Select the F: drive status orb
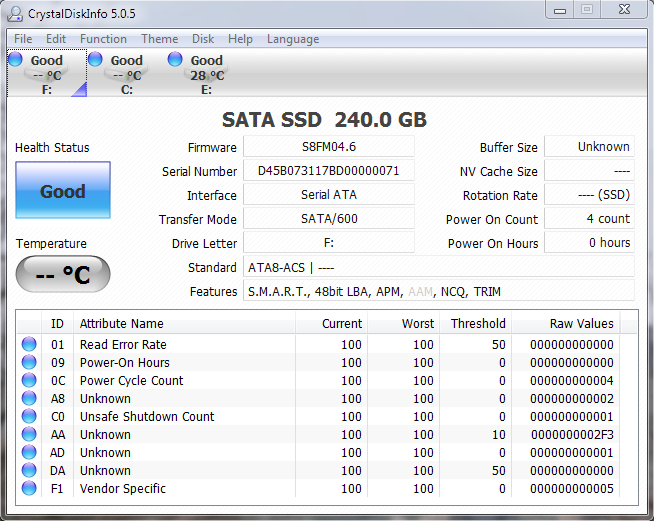 coord(15,60)
